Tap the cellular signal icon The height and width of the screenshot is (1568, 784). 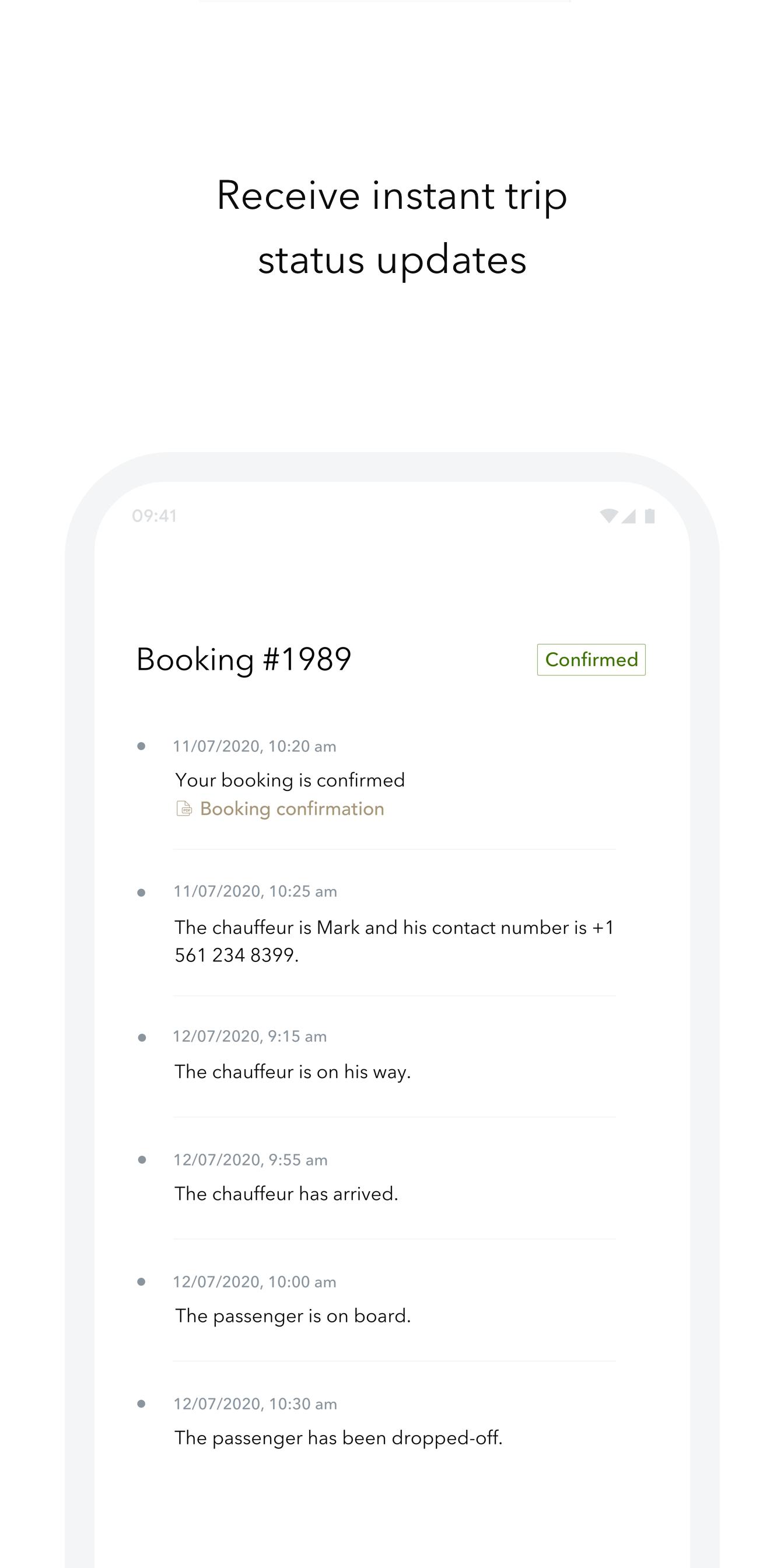point(629,516)
